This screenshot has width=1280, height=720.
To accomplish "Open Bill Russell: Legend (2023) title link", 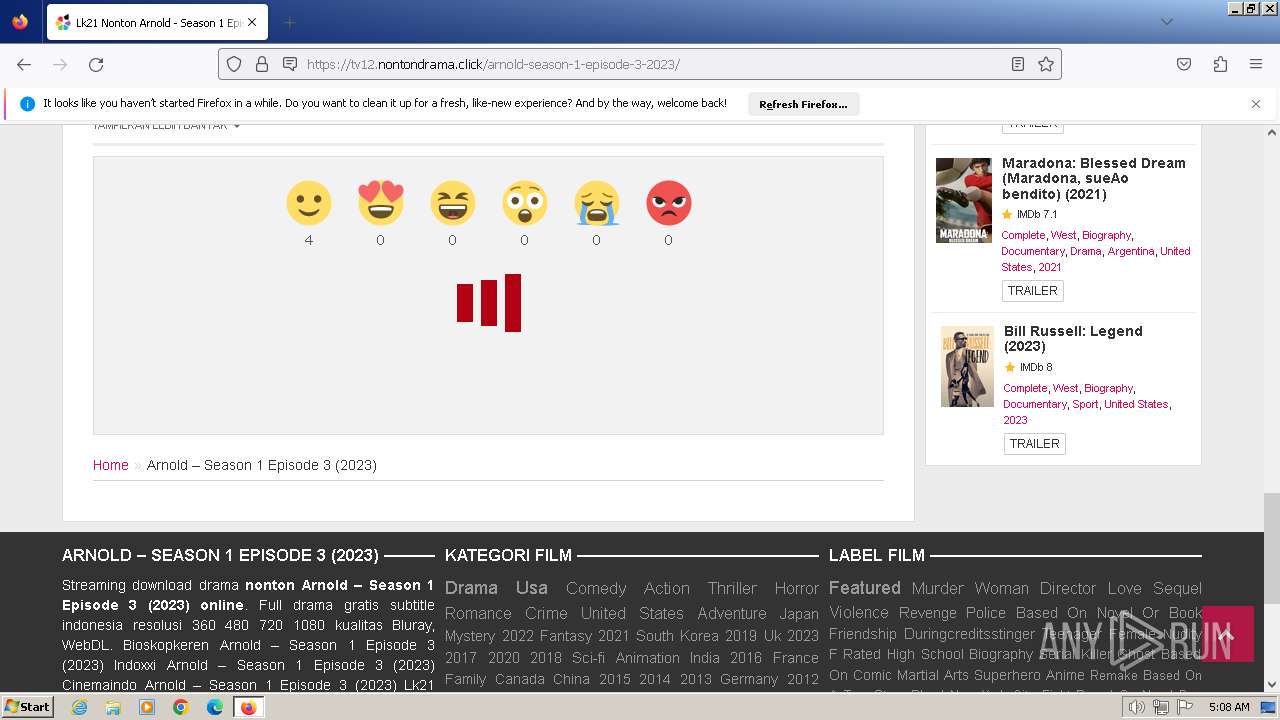I will [x=1073, y=338].
